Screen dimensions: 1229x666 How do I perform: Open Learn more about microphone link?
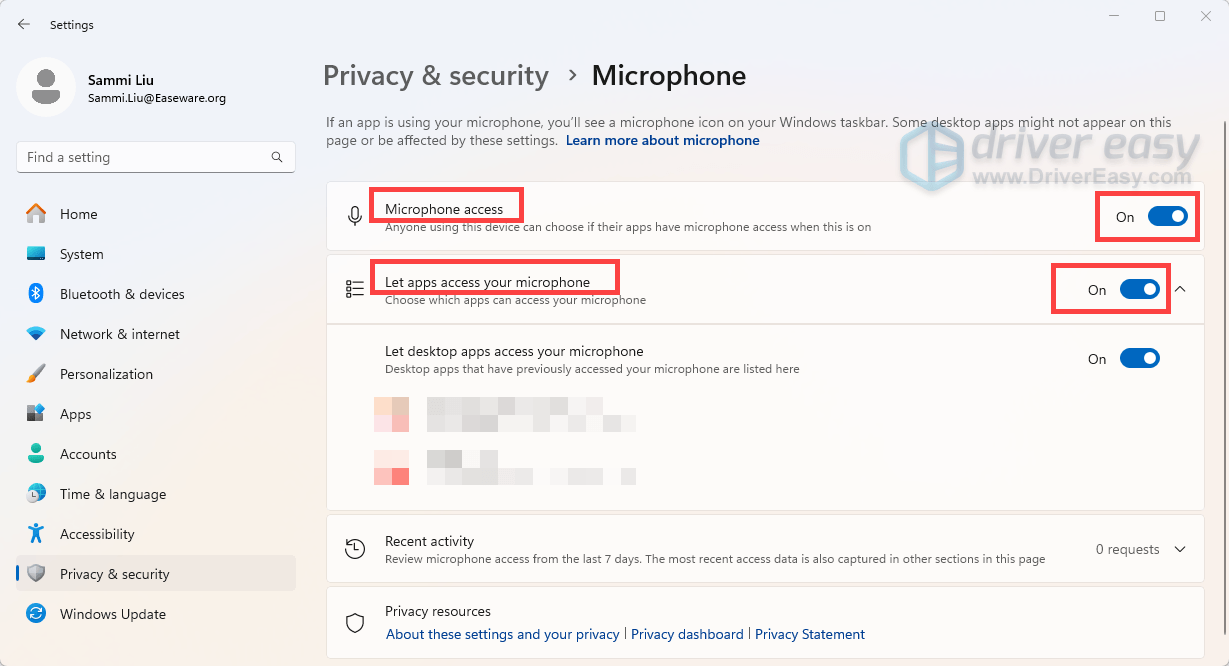tap(662, 141)
